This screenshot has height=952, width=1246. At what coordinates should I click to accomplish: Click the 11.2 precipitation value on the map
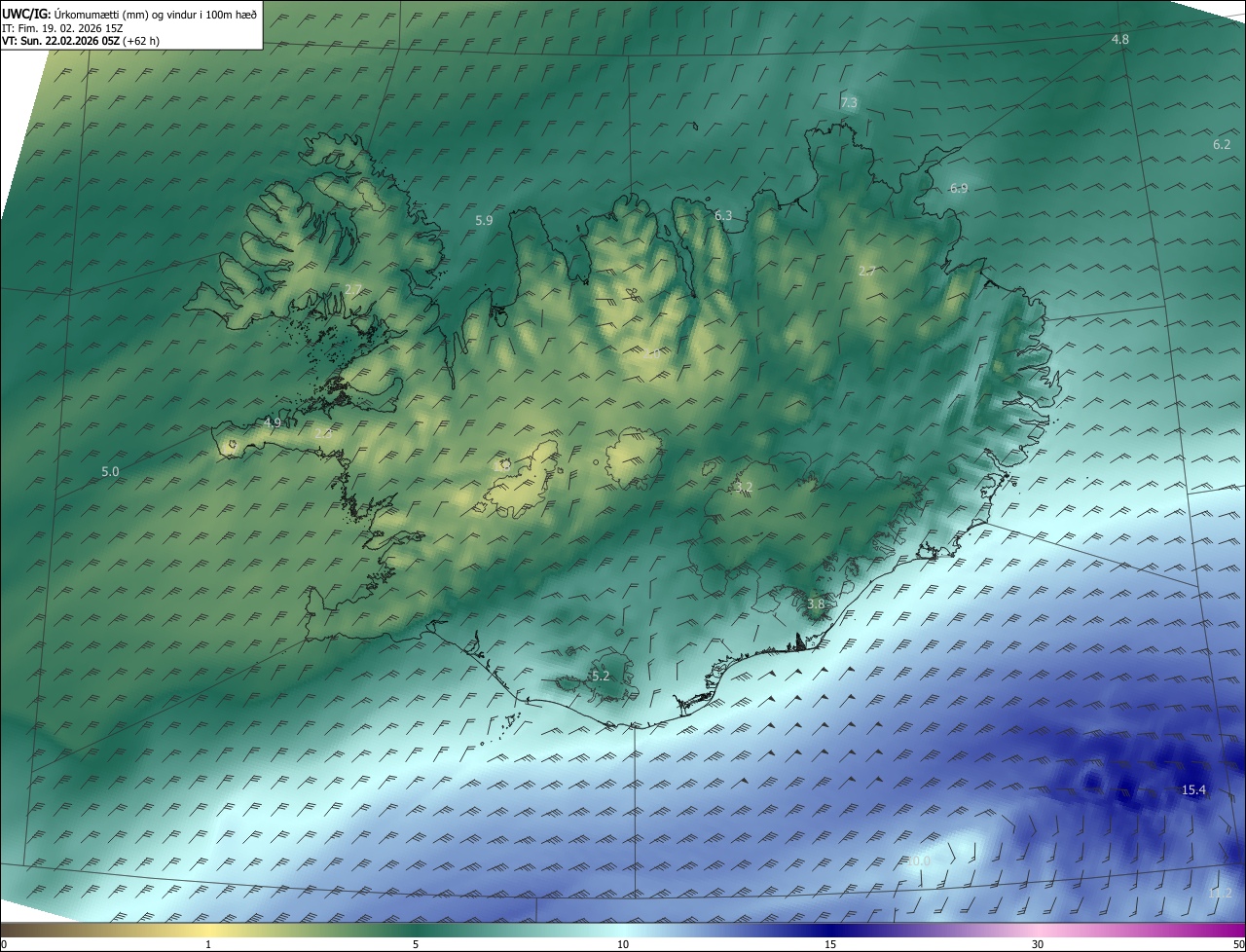[x=1220, y=894]
